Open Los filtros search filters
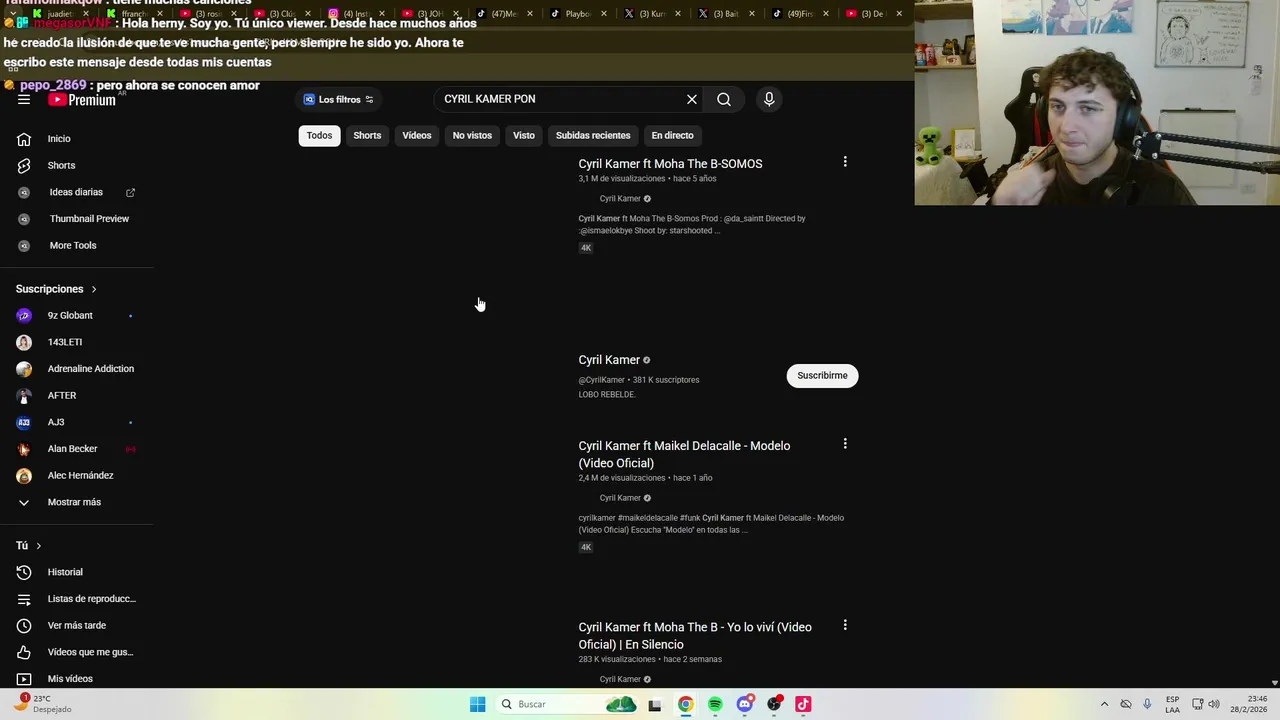This screenshot has height=720, width=1280. click(x=339, y=99)
